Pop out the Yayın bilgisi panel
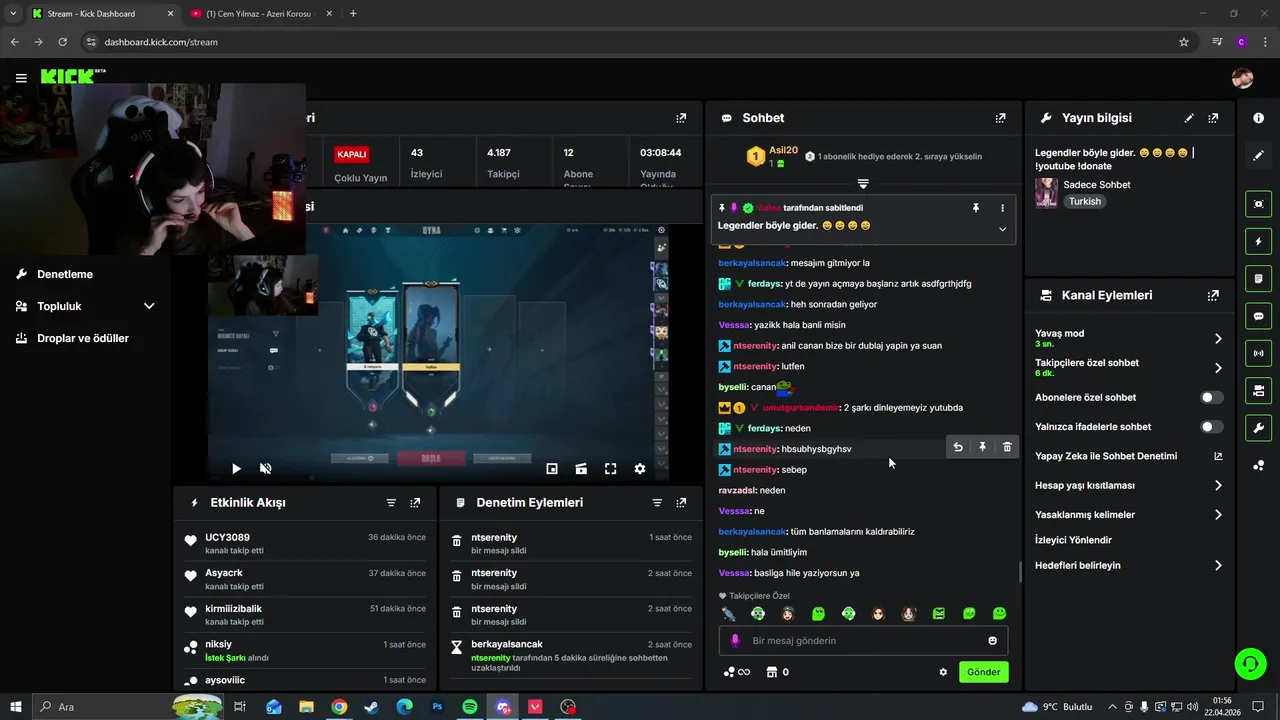This screenshot has width=1280, height=720. click(x=1213, y=118)
